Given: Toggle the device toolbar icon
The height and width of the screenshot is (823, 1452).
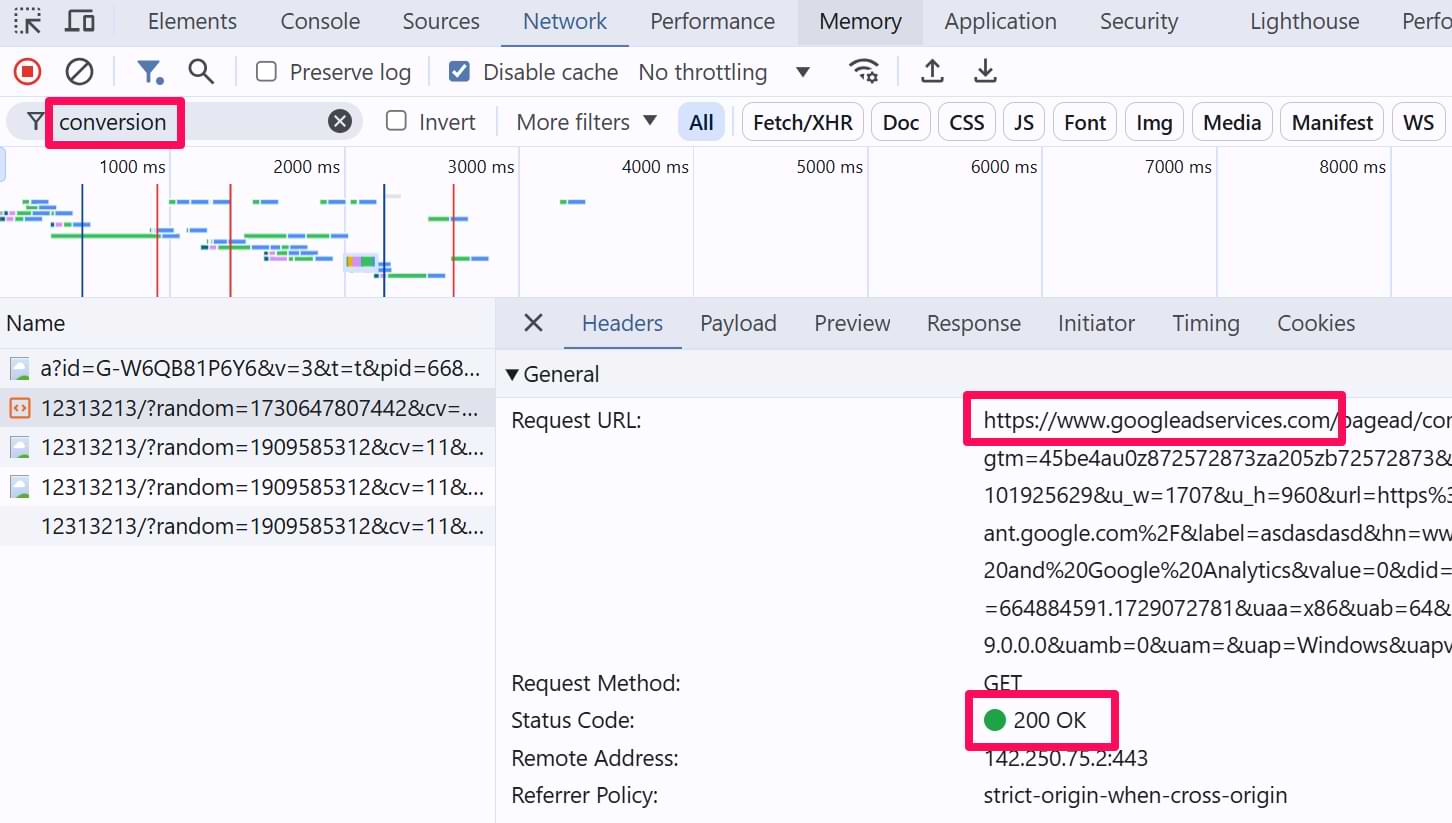Looking at the screenshot, I should pyautogui.click(x=80, y=21).
